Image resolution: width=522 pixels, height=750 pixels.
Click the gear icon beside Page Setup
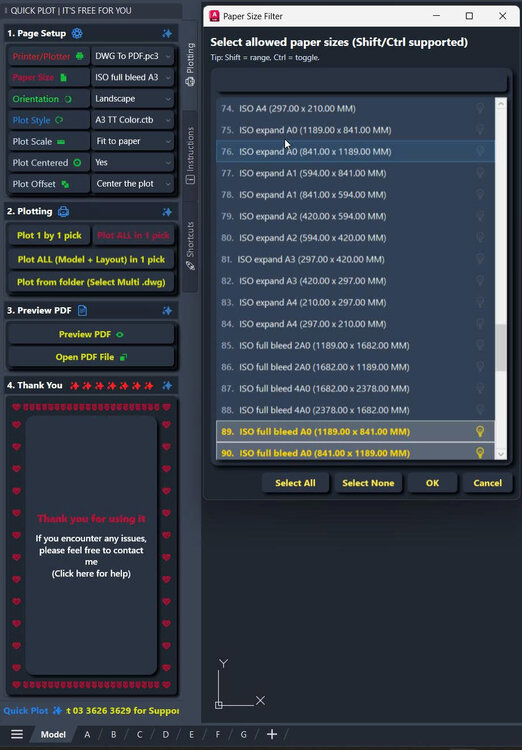tap(77, 33)
